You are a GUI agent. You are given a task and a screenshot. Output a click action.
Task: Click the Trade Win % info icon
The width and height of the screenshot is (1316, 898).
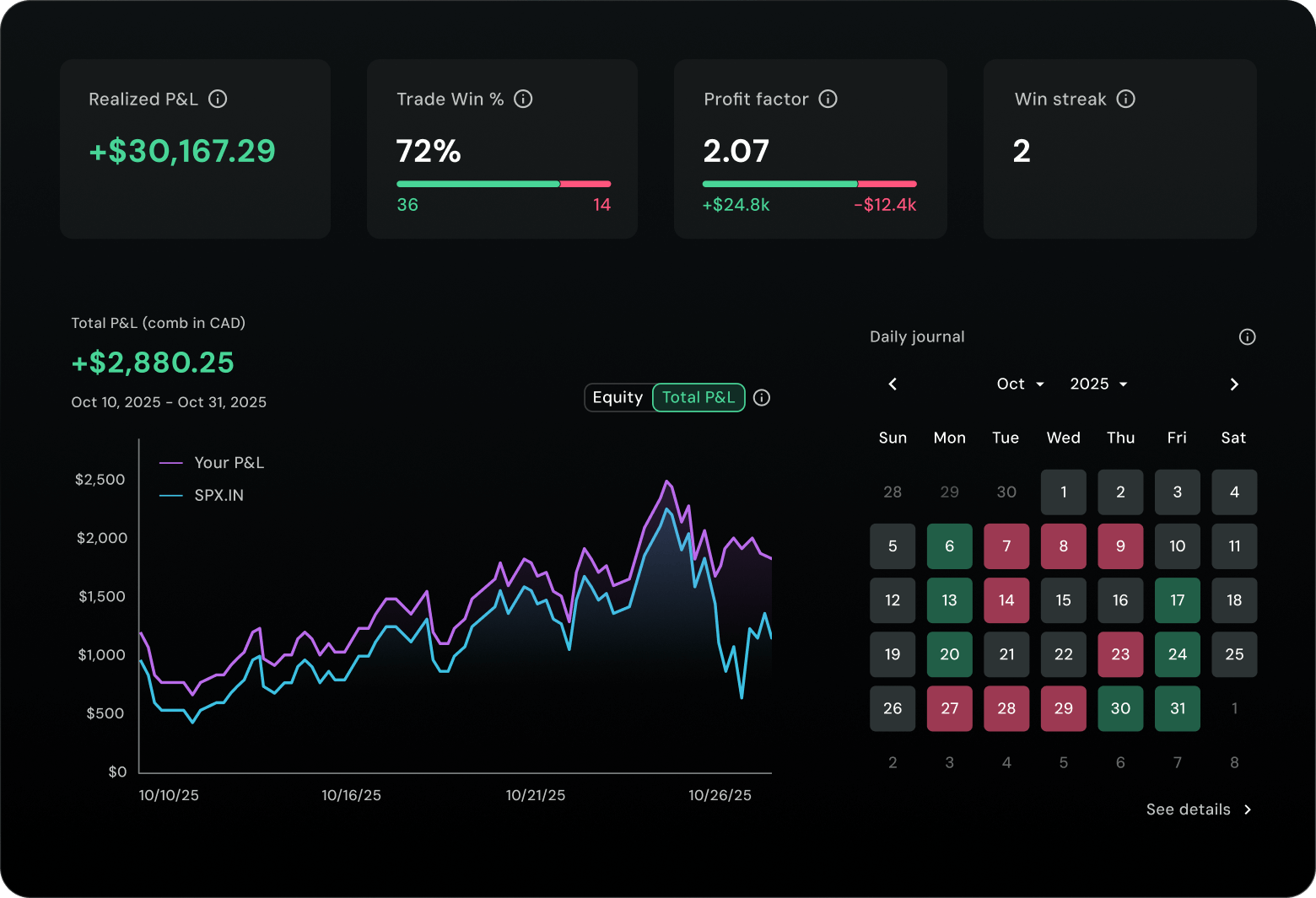click(x=524, y=99)
